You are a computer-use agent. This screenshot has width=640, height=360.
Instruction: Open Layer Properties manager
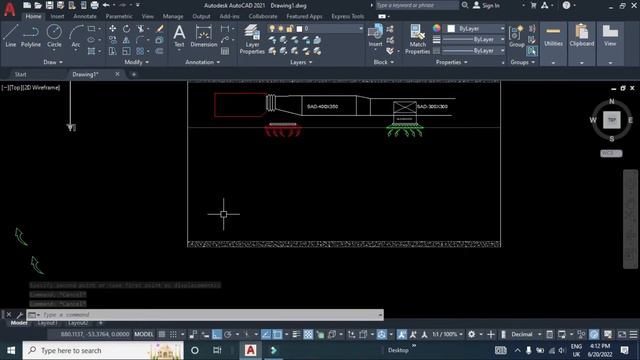pyautogui.click(x=252, y=39)
